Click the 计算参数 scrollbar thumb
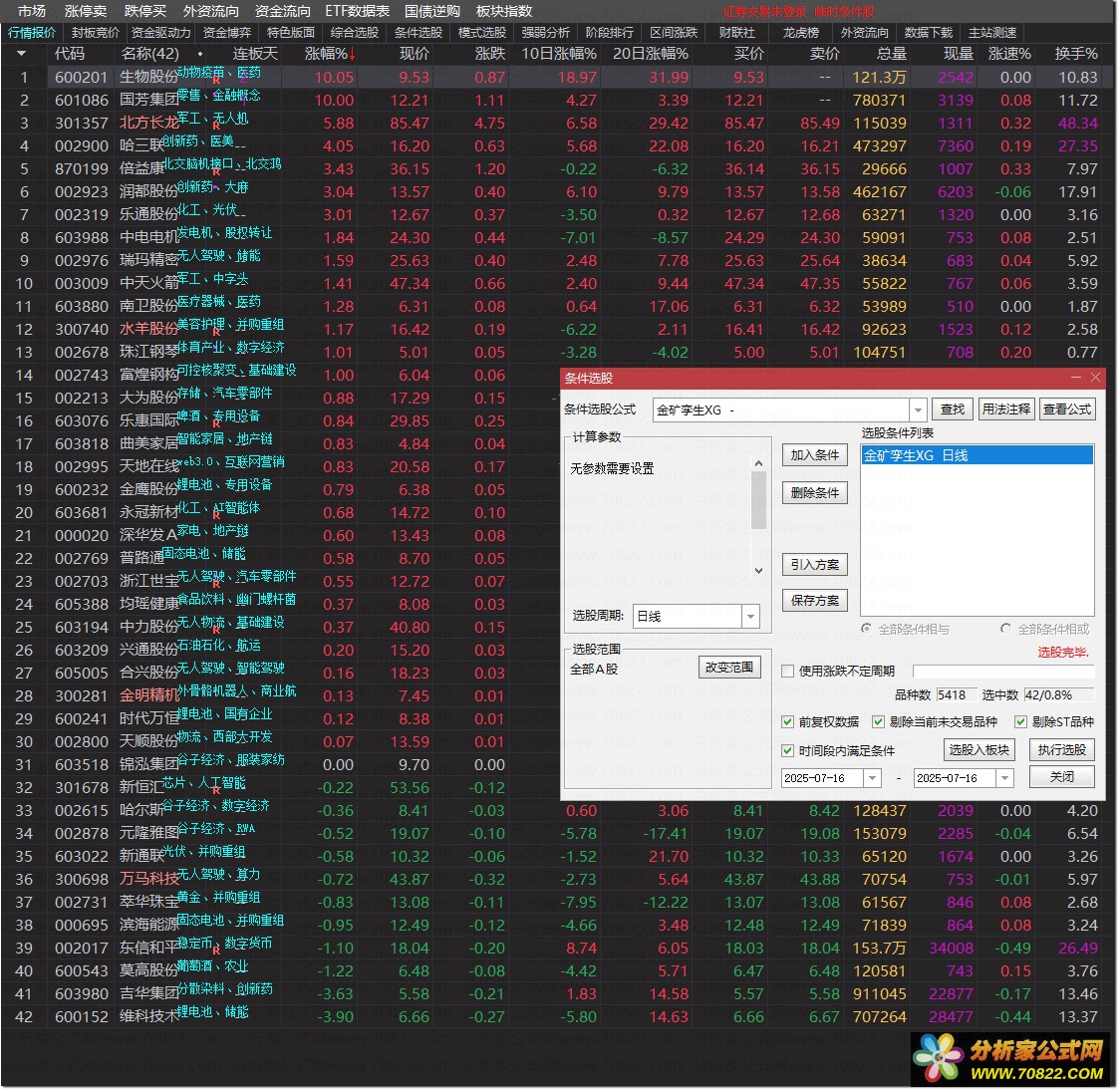 pos(759,500)
